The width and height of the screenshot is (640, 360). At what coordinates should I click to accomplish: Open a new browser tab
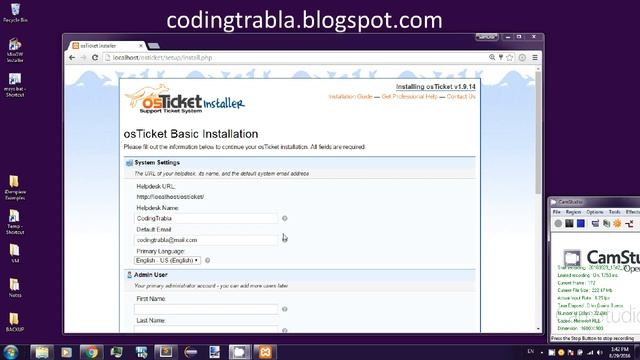pos(153,46)
